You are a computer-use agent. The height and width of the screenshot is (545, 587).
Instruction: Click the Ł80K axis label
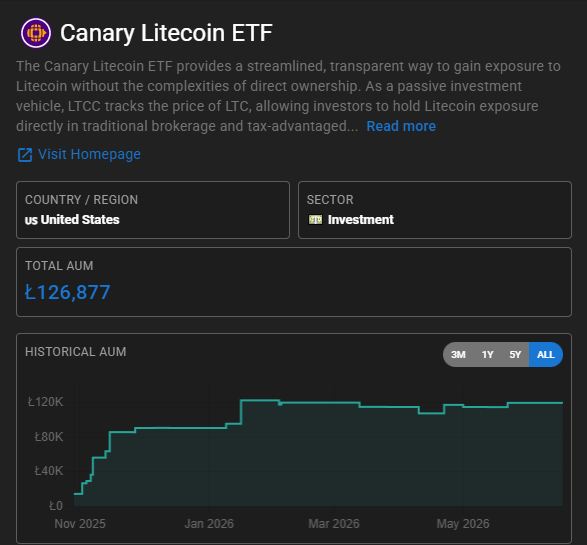coord(49,437)
